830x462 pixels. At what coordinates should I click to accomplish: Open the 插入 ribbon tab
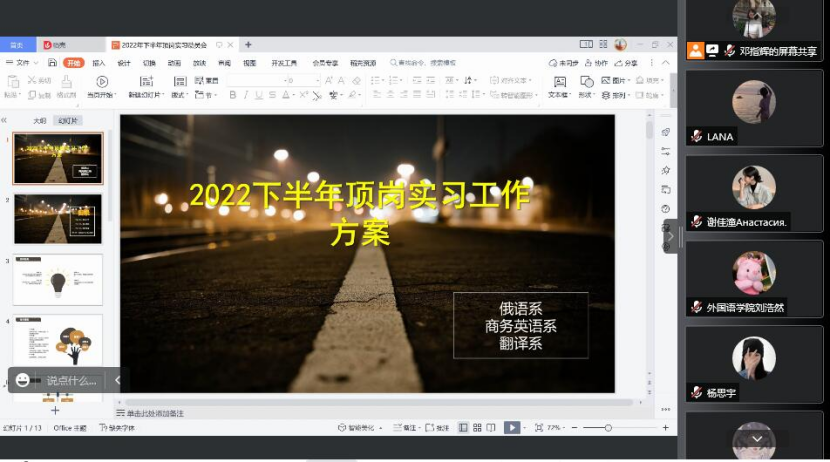click(x=99, y=62)
